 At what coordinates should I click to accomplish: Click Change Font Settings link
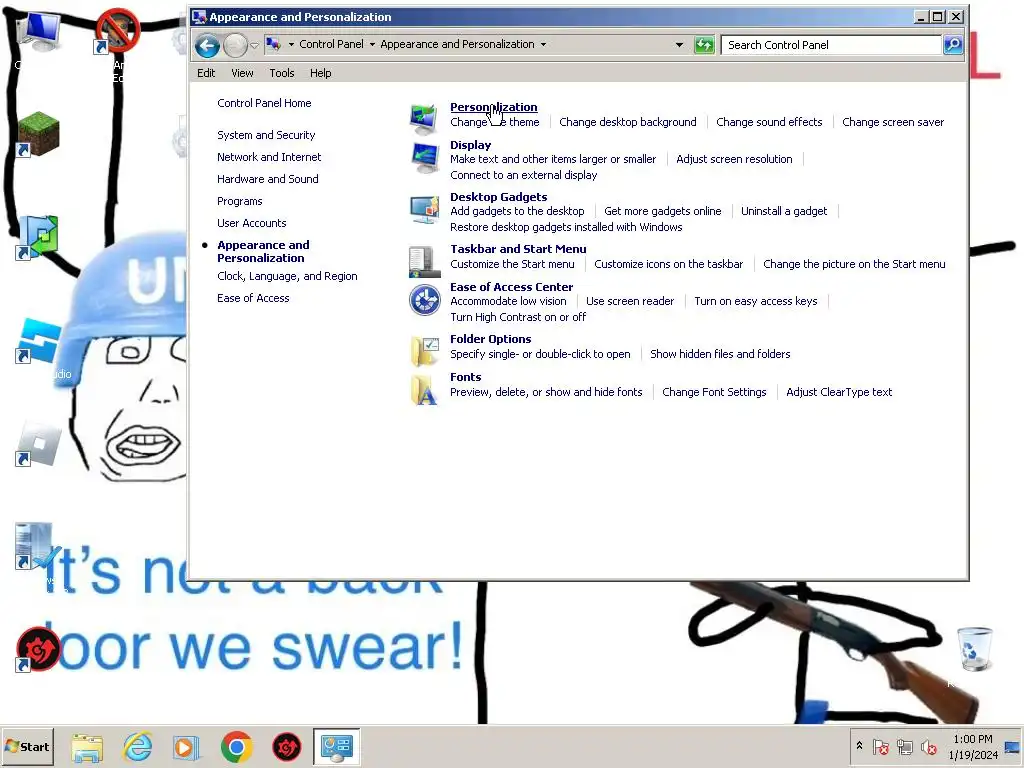714,392
